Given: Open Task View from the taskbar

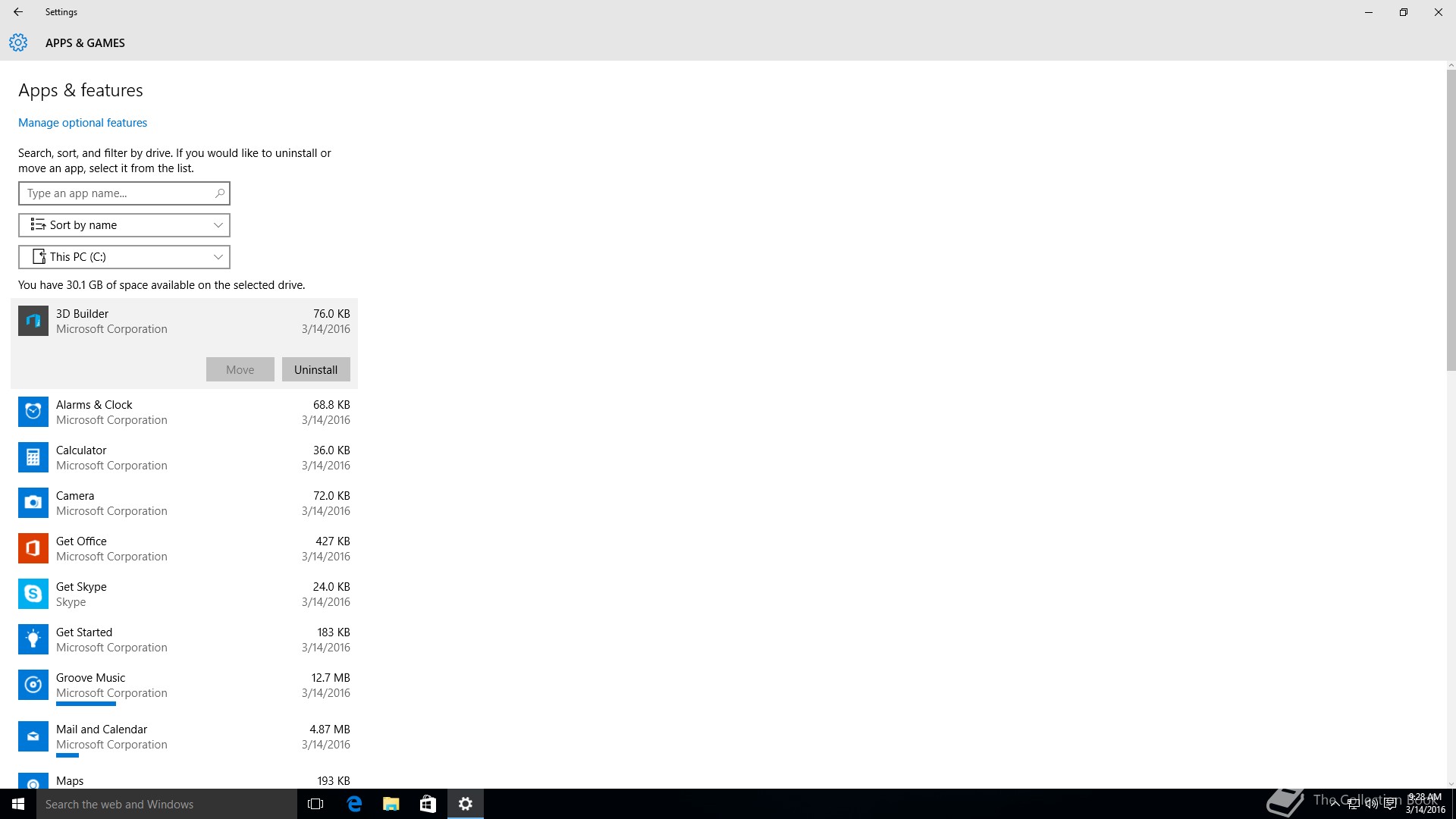Looking at the screenshot, I should tap(315, 804).
